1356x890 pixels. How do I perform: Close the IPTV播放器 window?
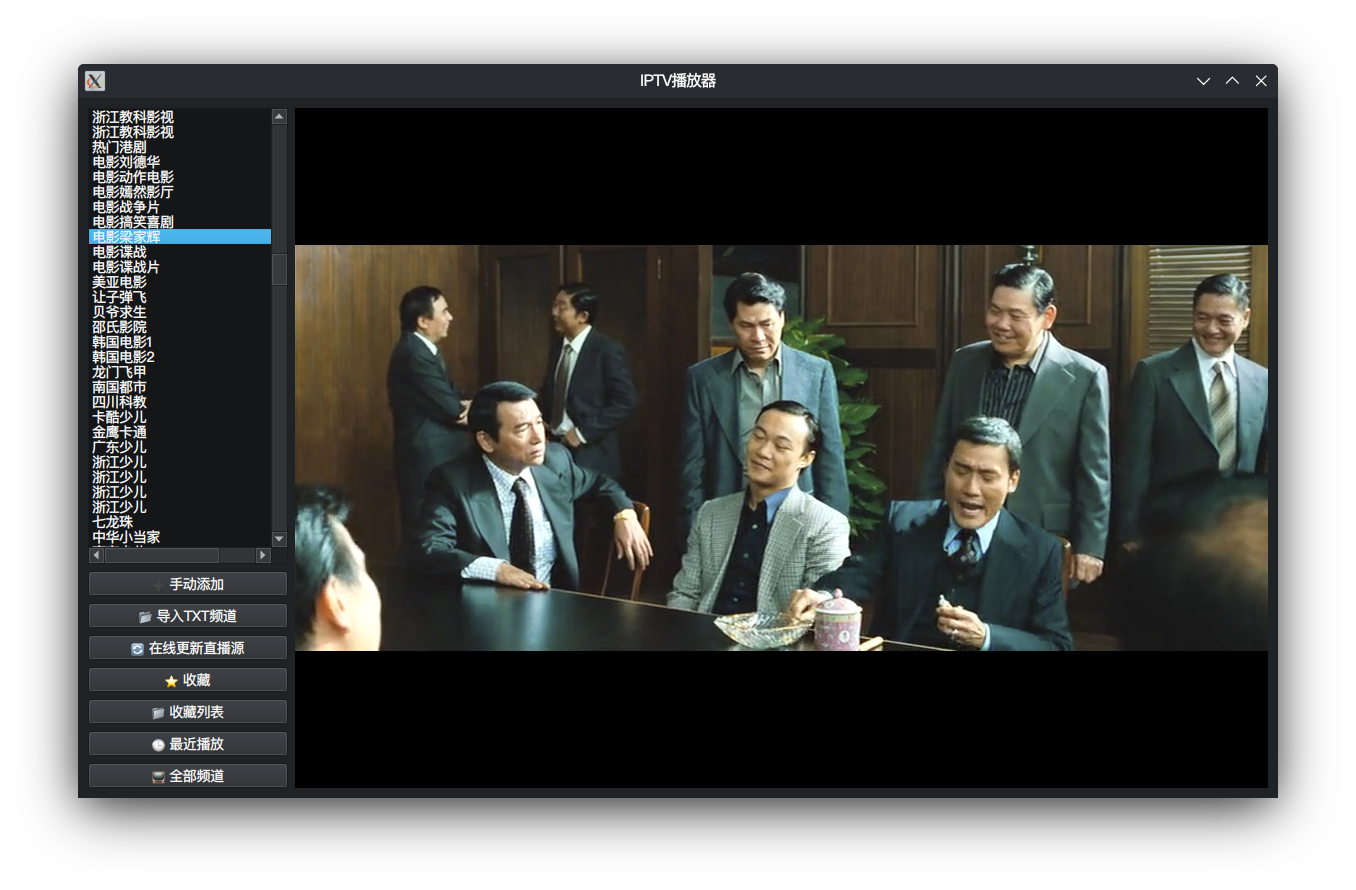coord(1261,81)
